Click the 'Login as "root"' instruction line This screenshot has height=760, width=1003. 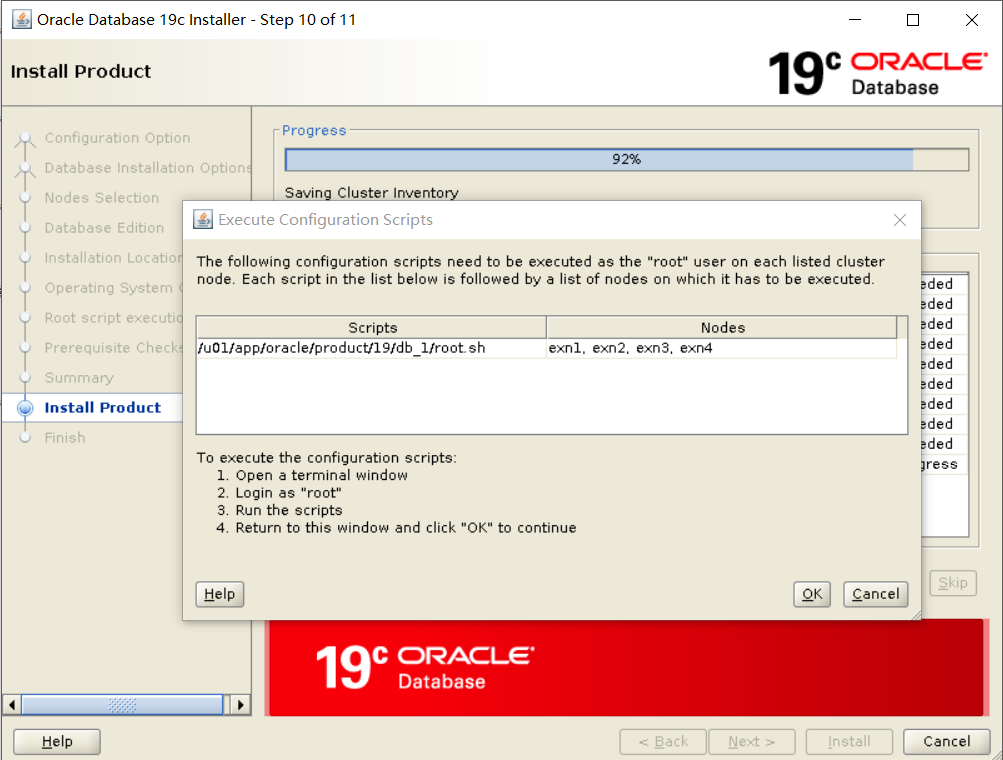(288, 493)
